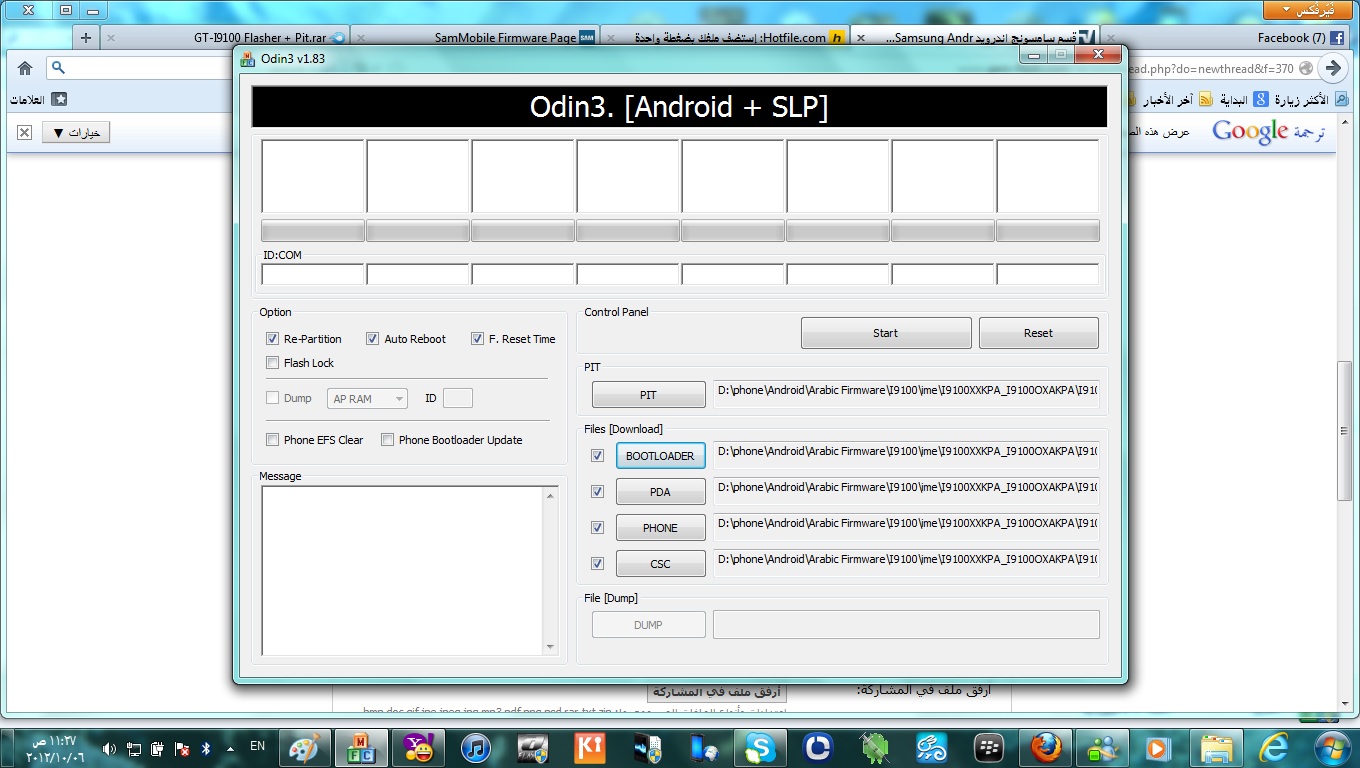Click the PIT file button
The width and height of the screenshot is (1360, 768).
point(648,395)
